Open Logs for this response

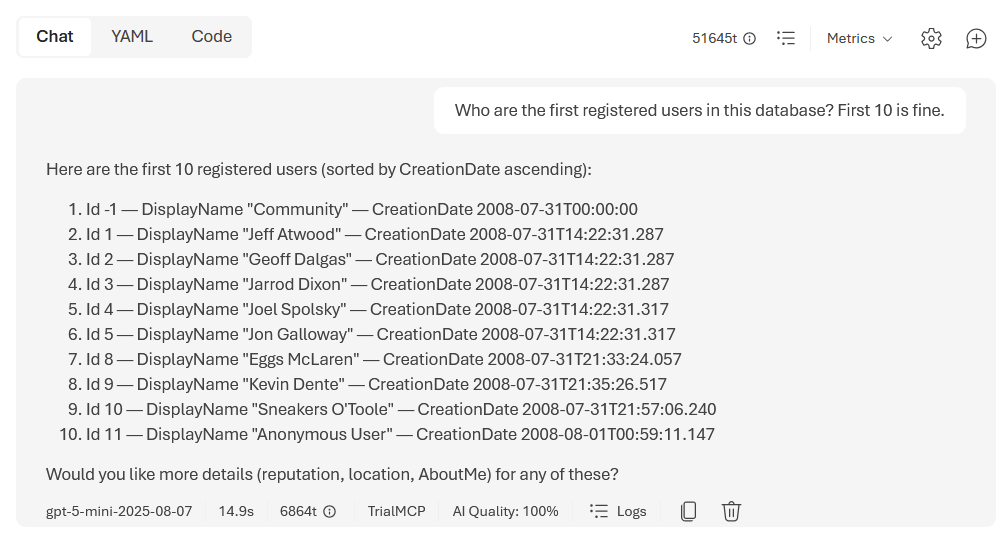pyautogui.click(x=631, y=511)
